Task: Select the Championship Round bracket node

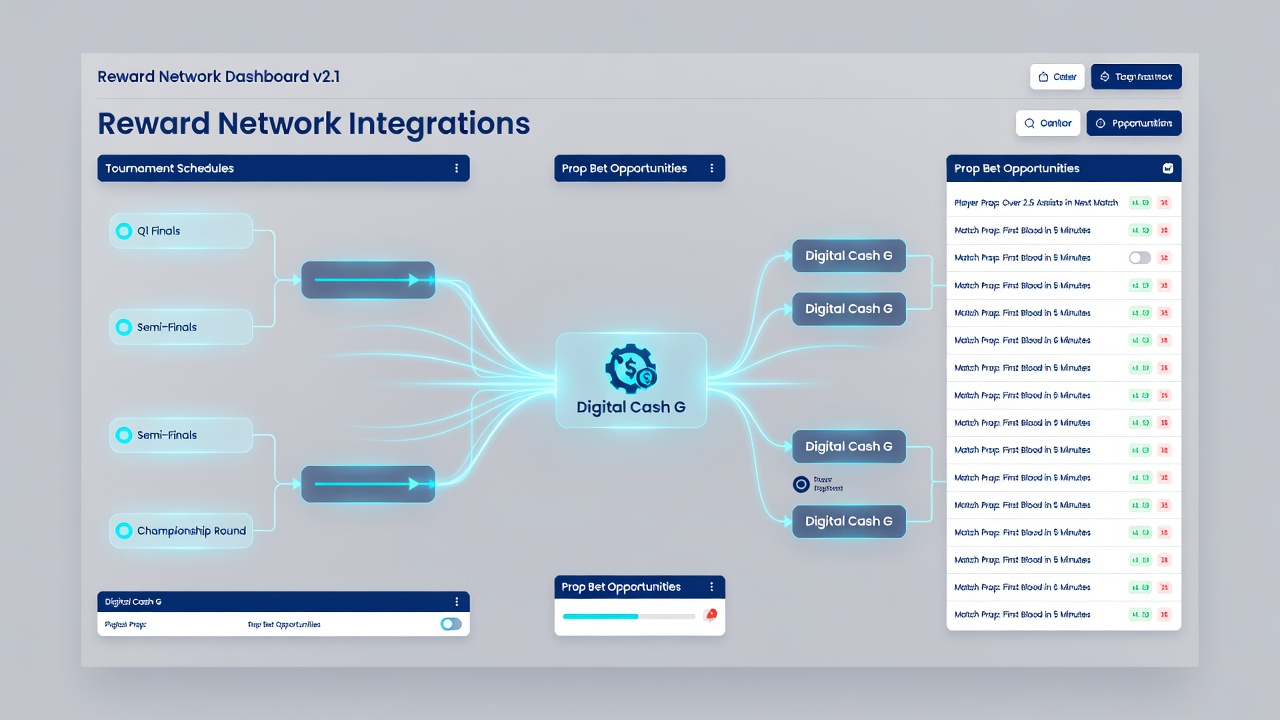Action: tap(180, 531)
